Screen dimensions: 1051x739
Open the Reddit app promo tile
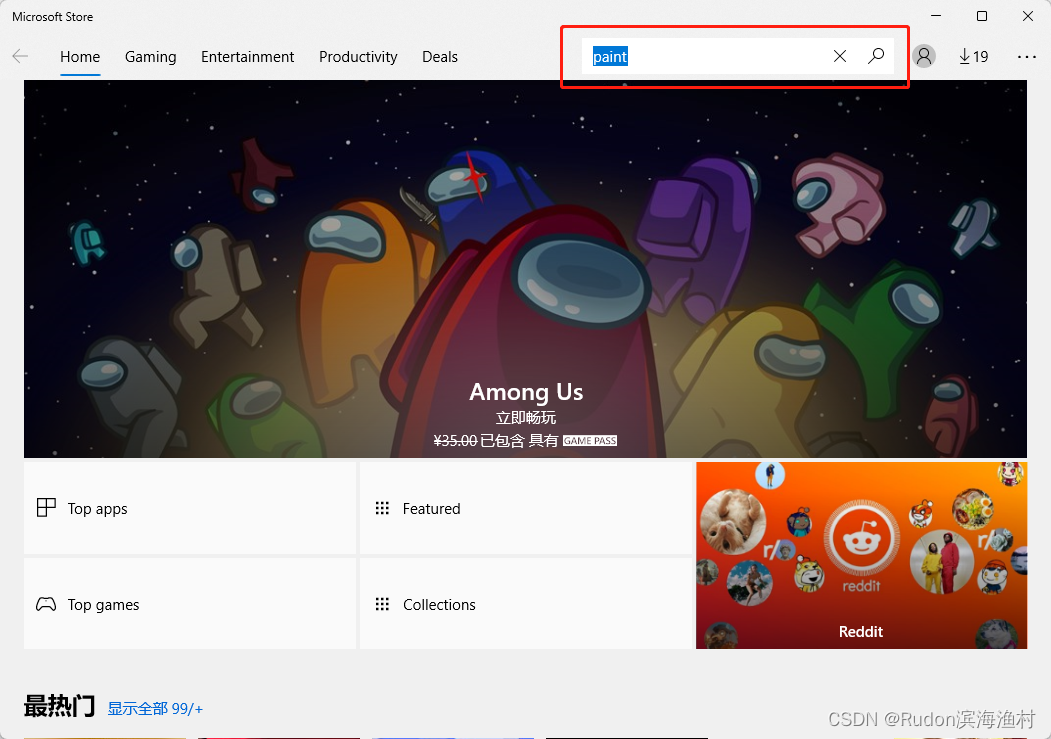pos(861,555)
